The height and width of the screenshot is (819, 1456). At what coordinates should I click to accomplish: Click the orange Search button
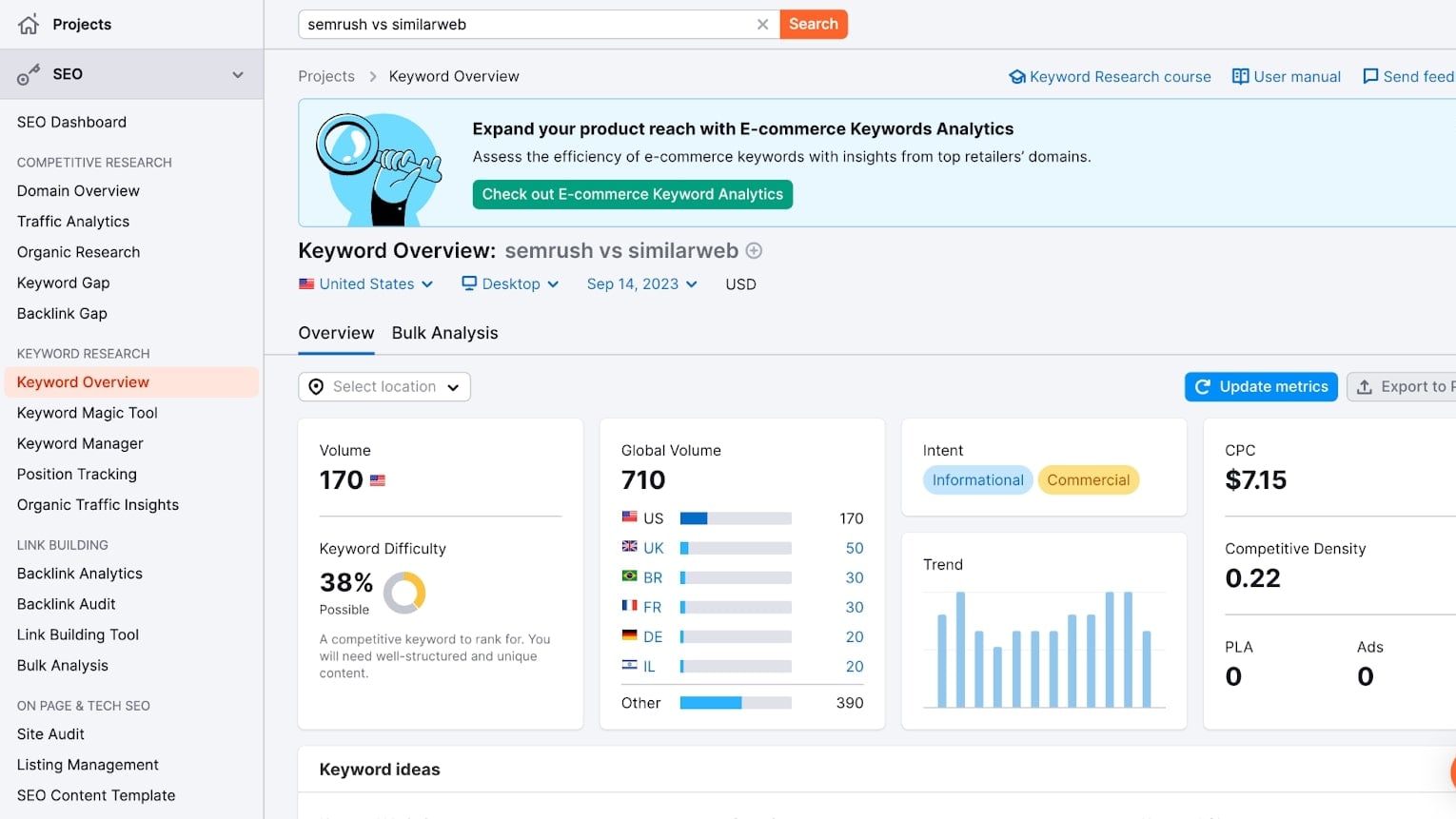pos(814,25)
